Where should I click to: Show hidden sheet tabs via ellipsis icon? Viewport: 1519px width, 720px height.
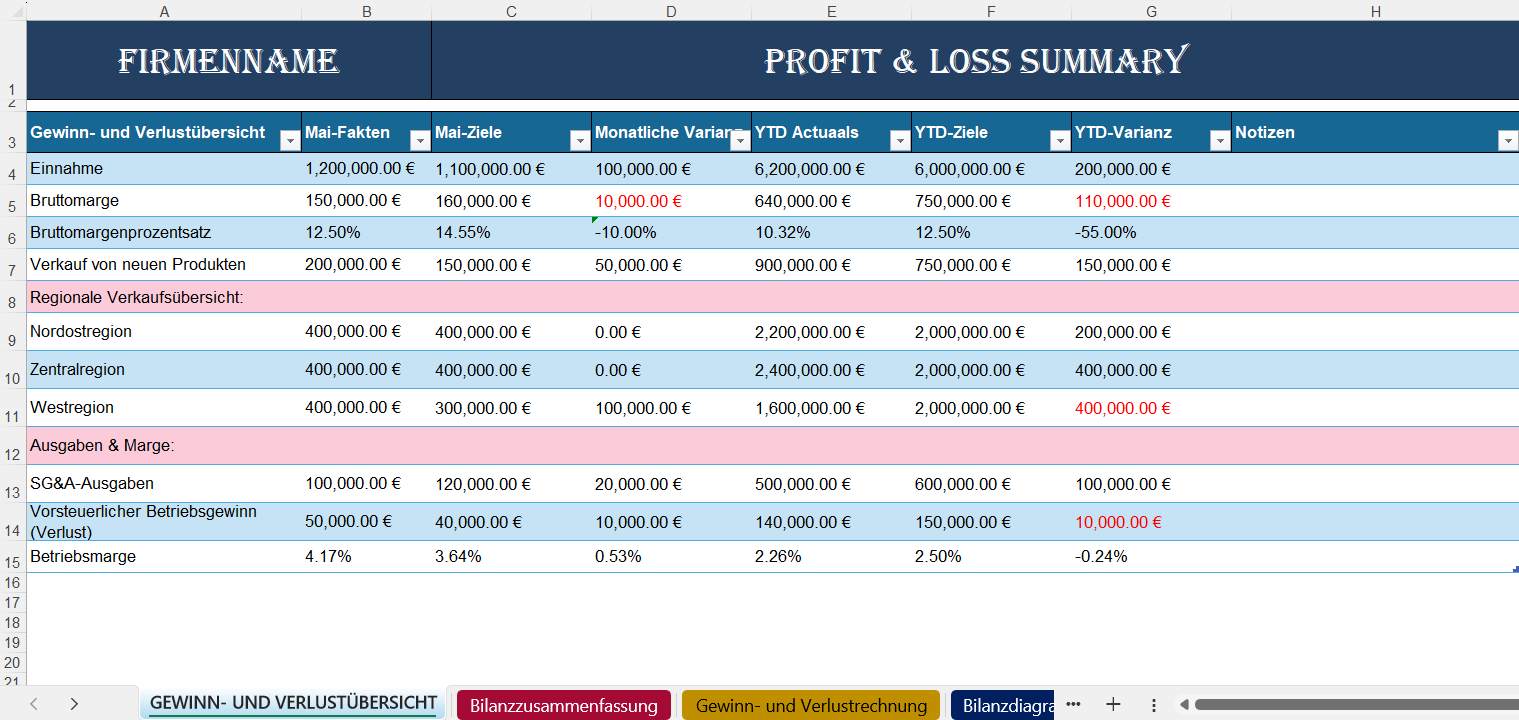[x=1073, y=704]
